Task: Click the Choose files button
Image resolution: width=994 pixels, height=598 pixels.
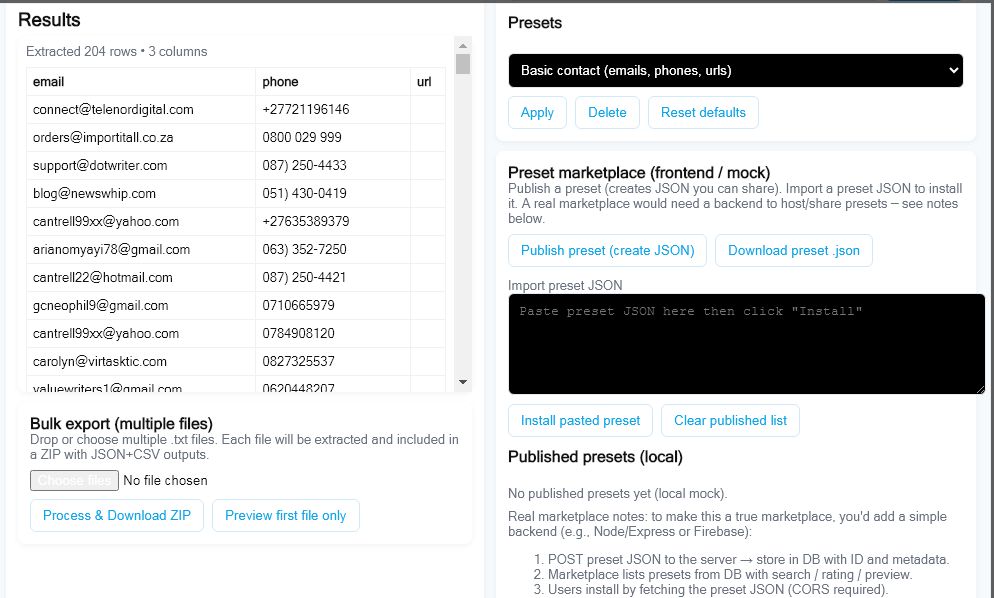Action: pos(74,481)
